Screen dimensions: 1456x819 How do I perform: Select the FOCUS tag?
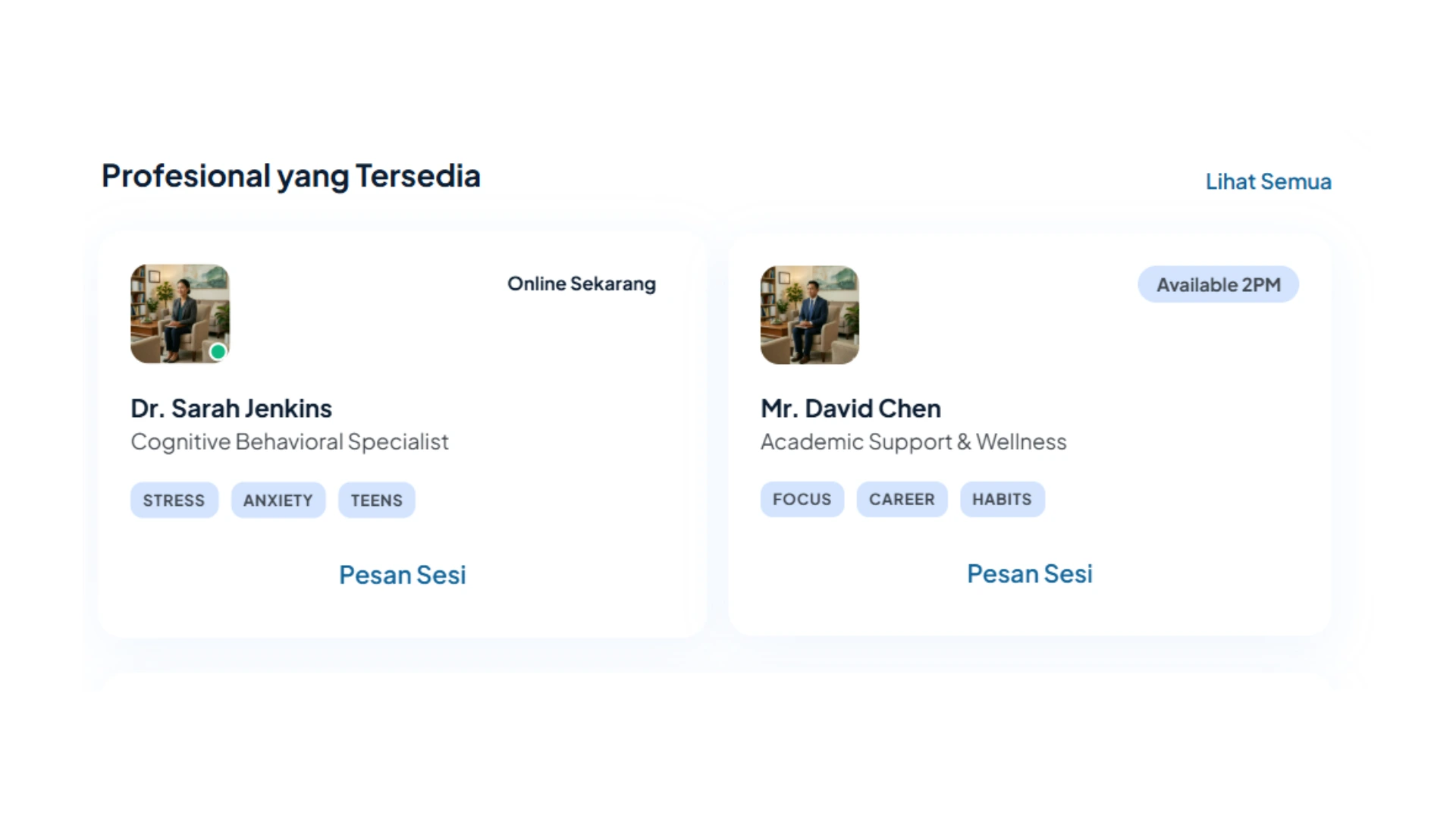point(802,499)
